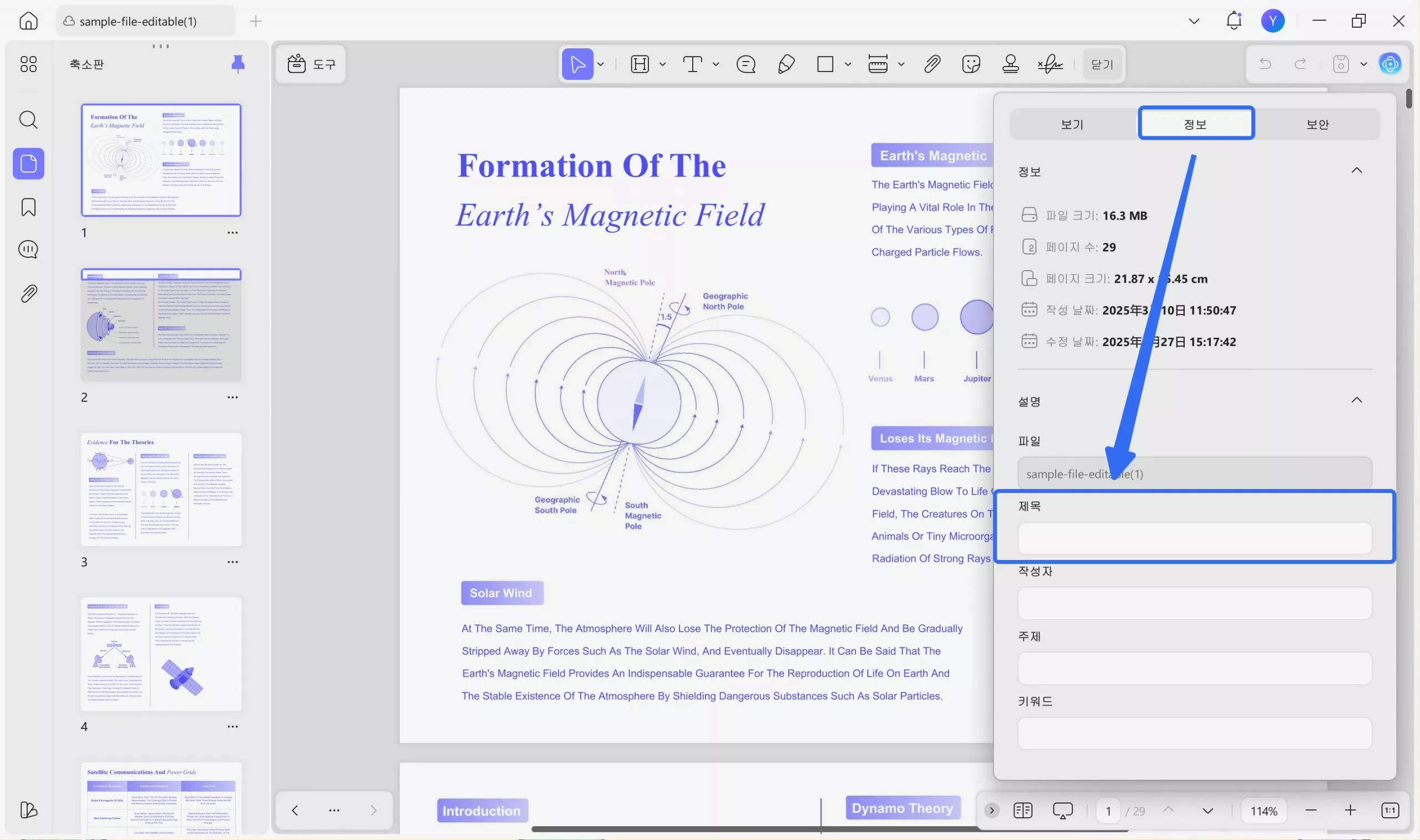The width and height of the screenshot is (1420, 840).
Task: Zoom out with minus button
Action: click(1311, 810)
